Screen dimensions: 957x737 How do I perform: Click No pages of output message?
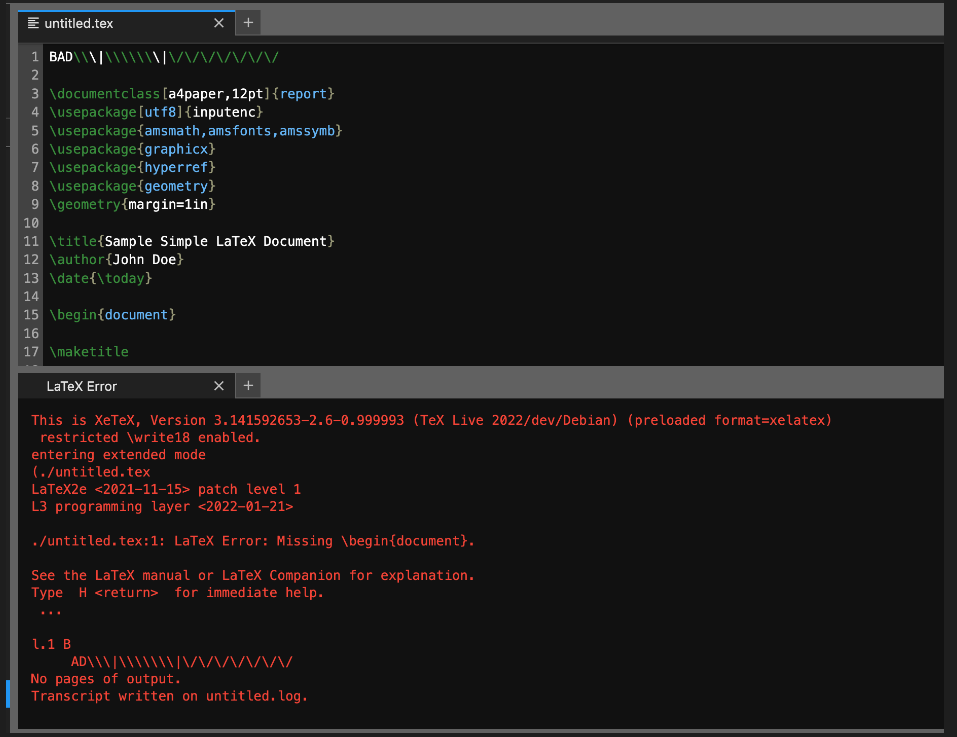(106, 679)
